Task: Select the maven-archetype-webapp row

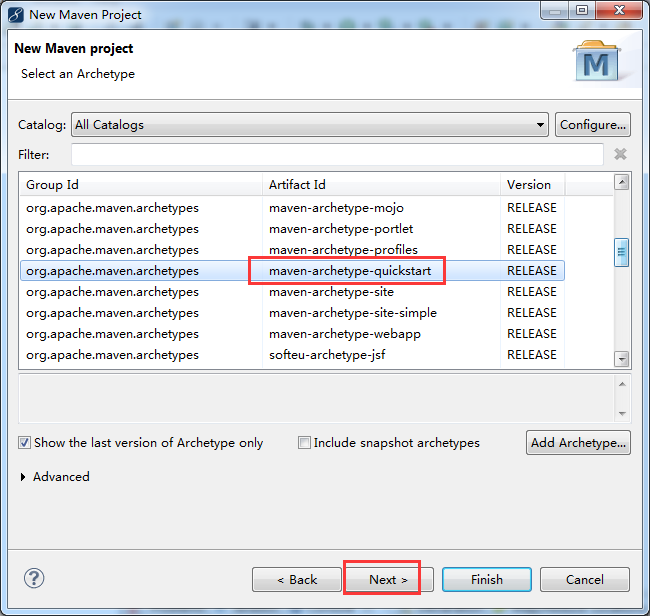Action: (292, 334)
